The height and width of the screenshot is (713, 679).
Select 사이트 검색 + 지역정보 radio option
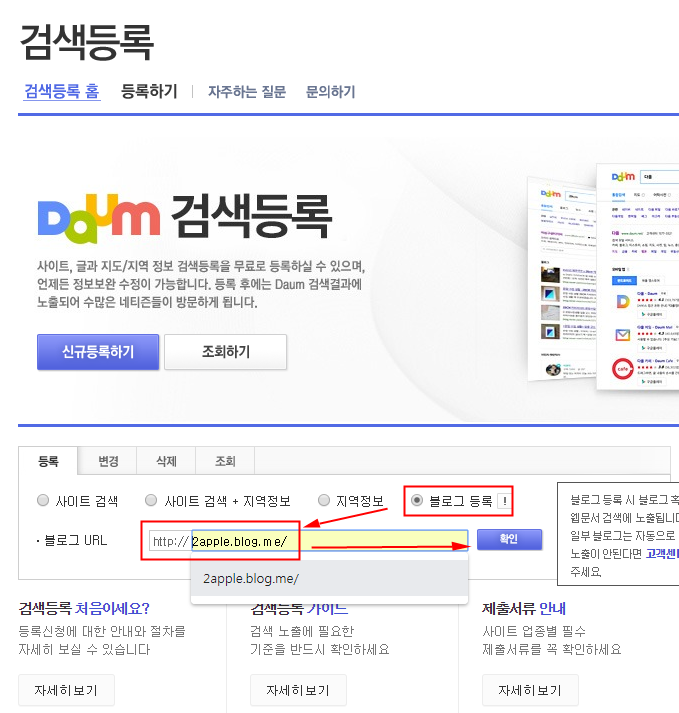[x=151, y=501]
